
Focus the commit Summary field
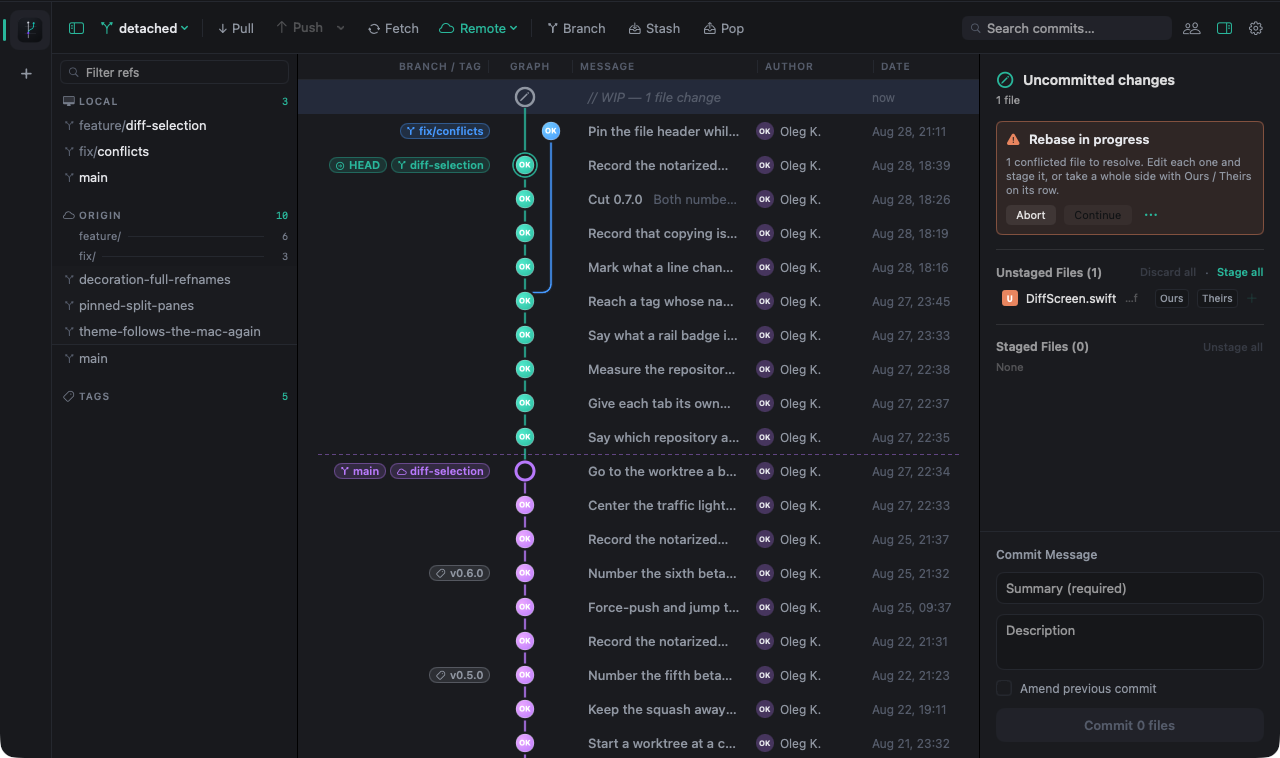pyautogui.click(x=1130, y=588)
